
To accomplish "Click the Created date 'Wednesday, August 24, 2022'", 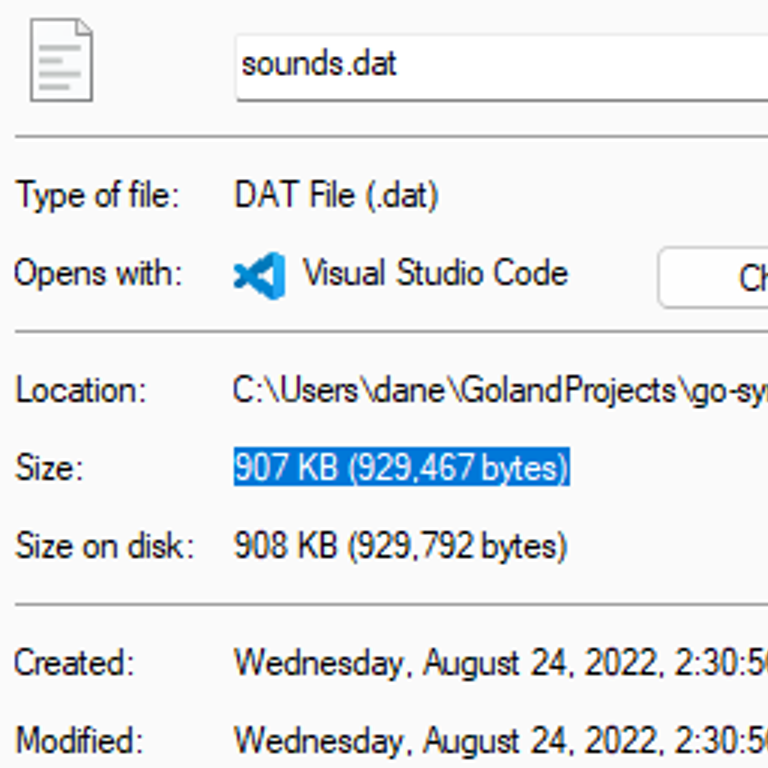I will click(445, 664).
